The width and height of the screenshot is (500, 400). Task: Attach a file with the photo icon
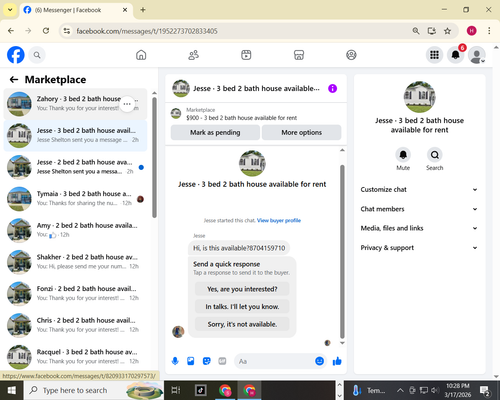(191, 361)
